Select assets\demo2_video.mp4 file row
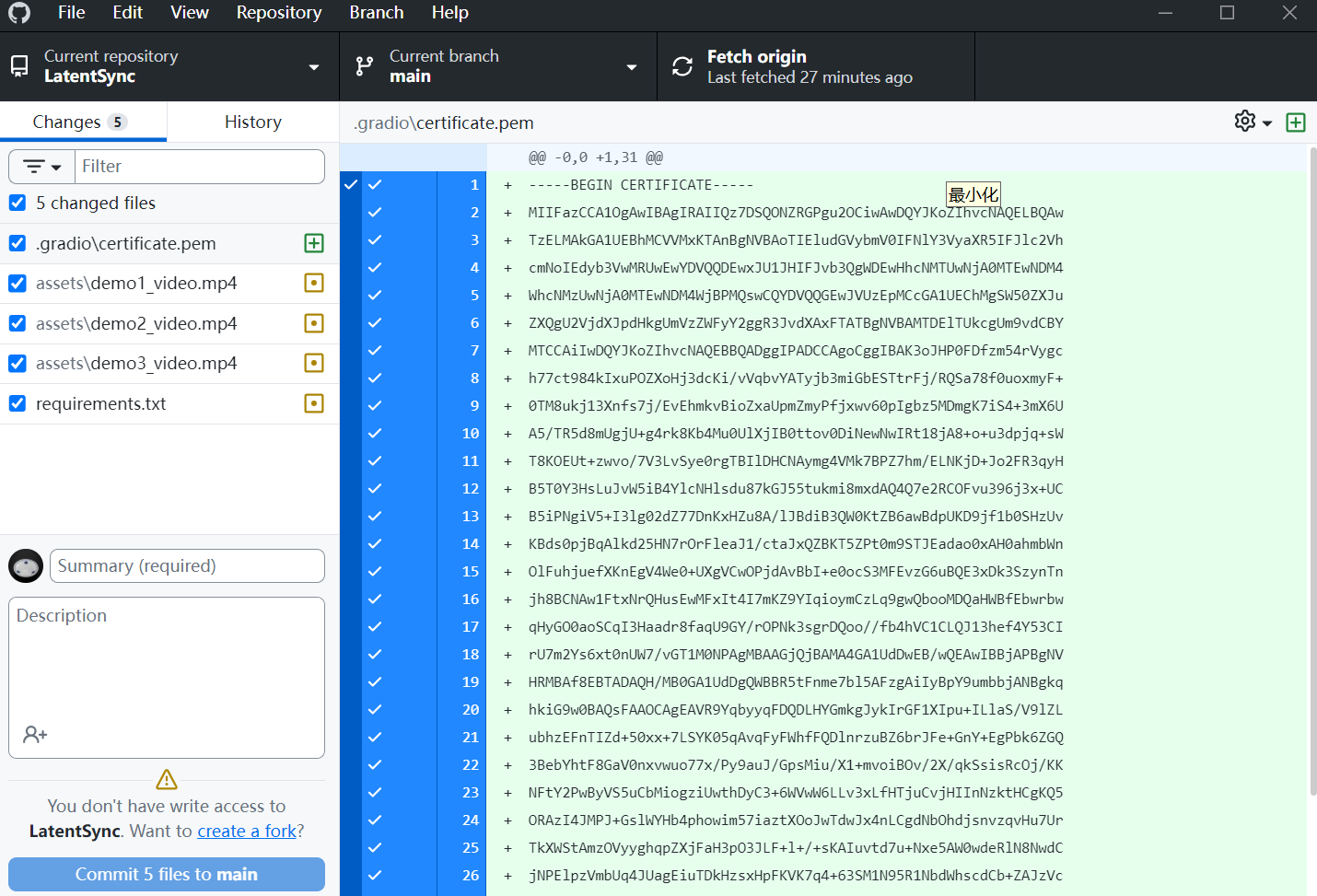 coord(169,323)
